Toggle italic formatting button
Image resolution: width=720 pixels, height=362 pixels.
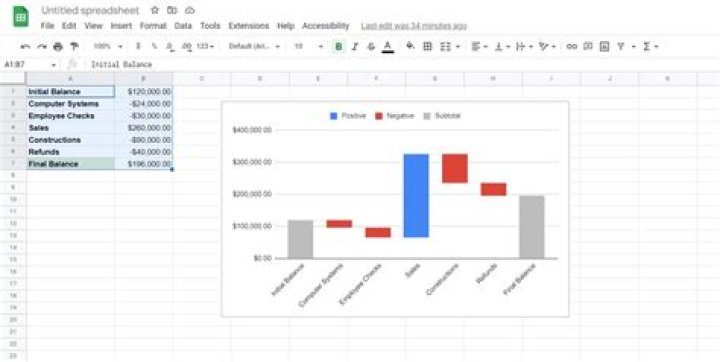click(x=354, y=46)
